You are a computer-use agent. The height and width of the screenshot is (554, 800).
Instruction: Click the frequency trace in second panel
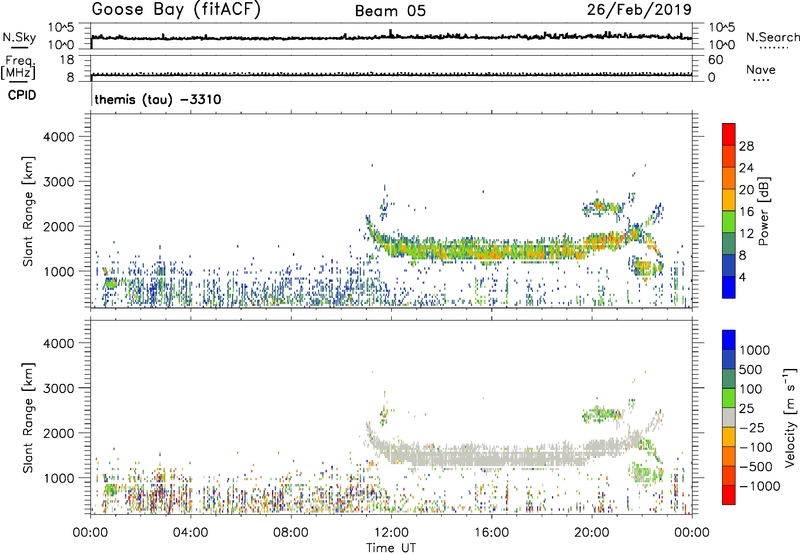pos(391,74)
